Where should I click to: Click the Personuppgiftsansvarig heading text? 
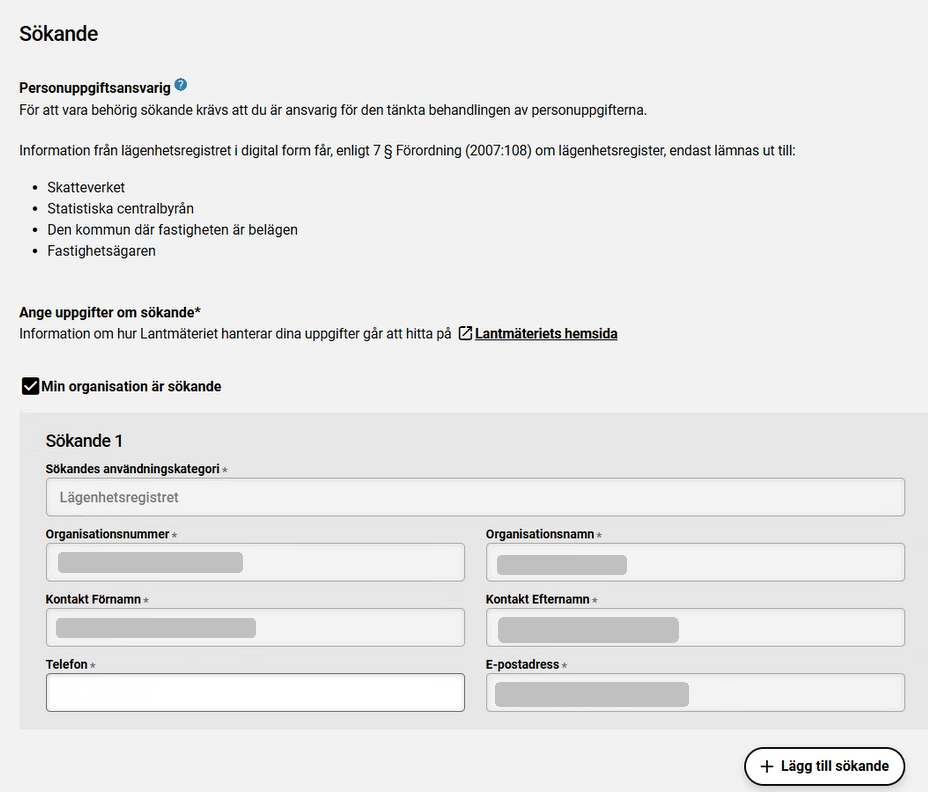click(x=94, y=88)
